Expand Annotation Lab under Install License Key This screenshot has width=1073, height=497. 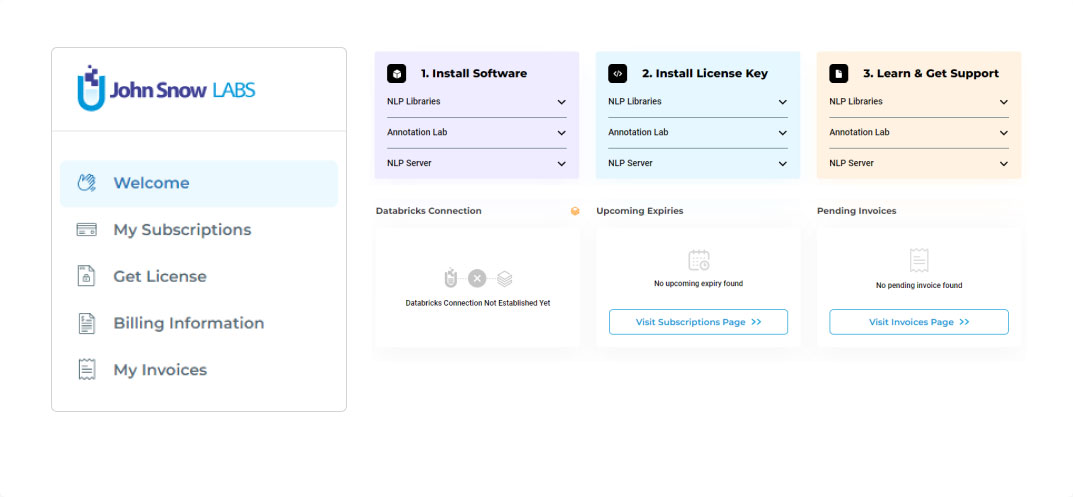[698, 132]
